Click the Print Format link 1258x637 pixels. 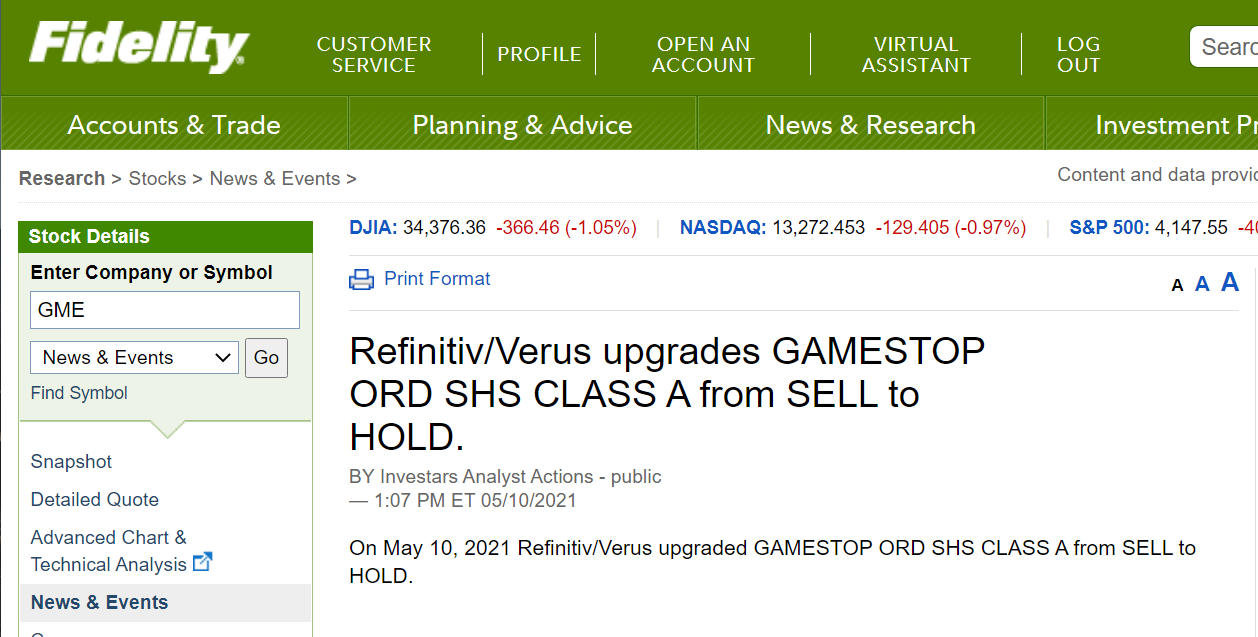[437, 279]
